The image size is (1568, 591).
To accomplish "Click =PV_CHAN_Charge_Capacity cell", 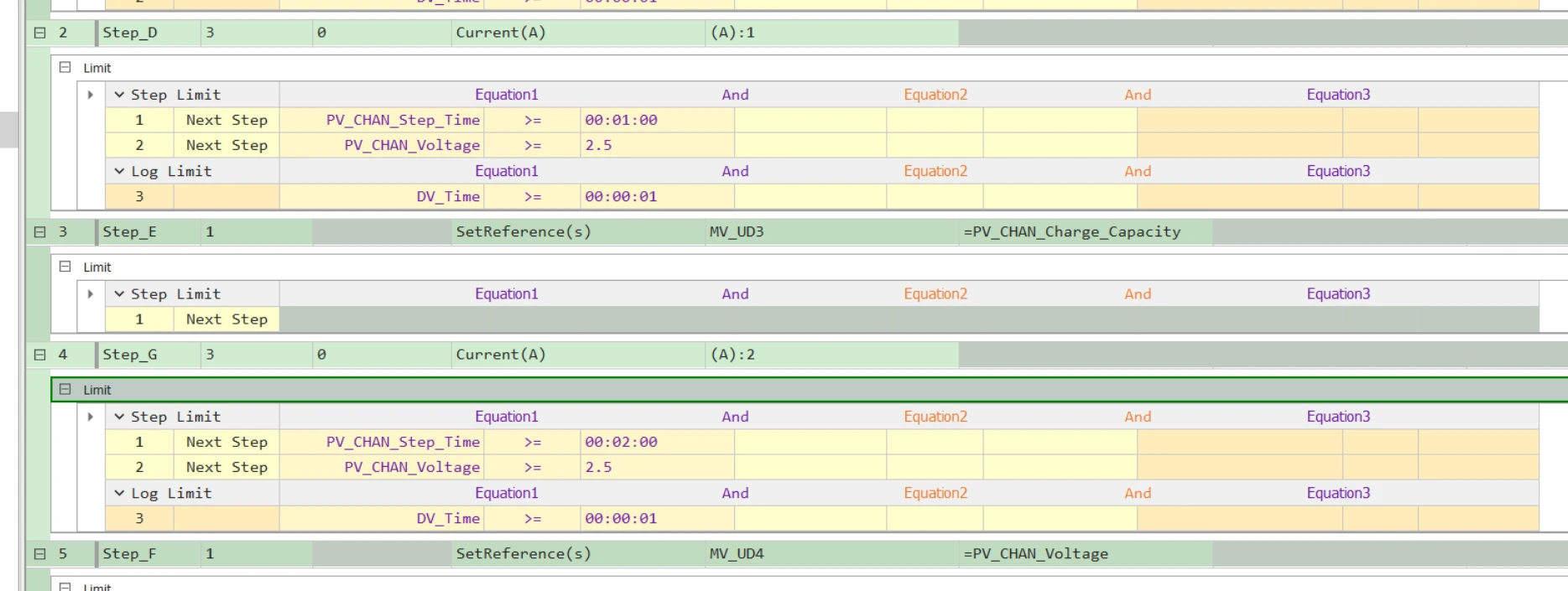I will point(1086,232).
